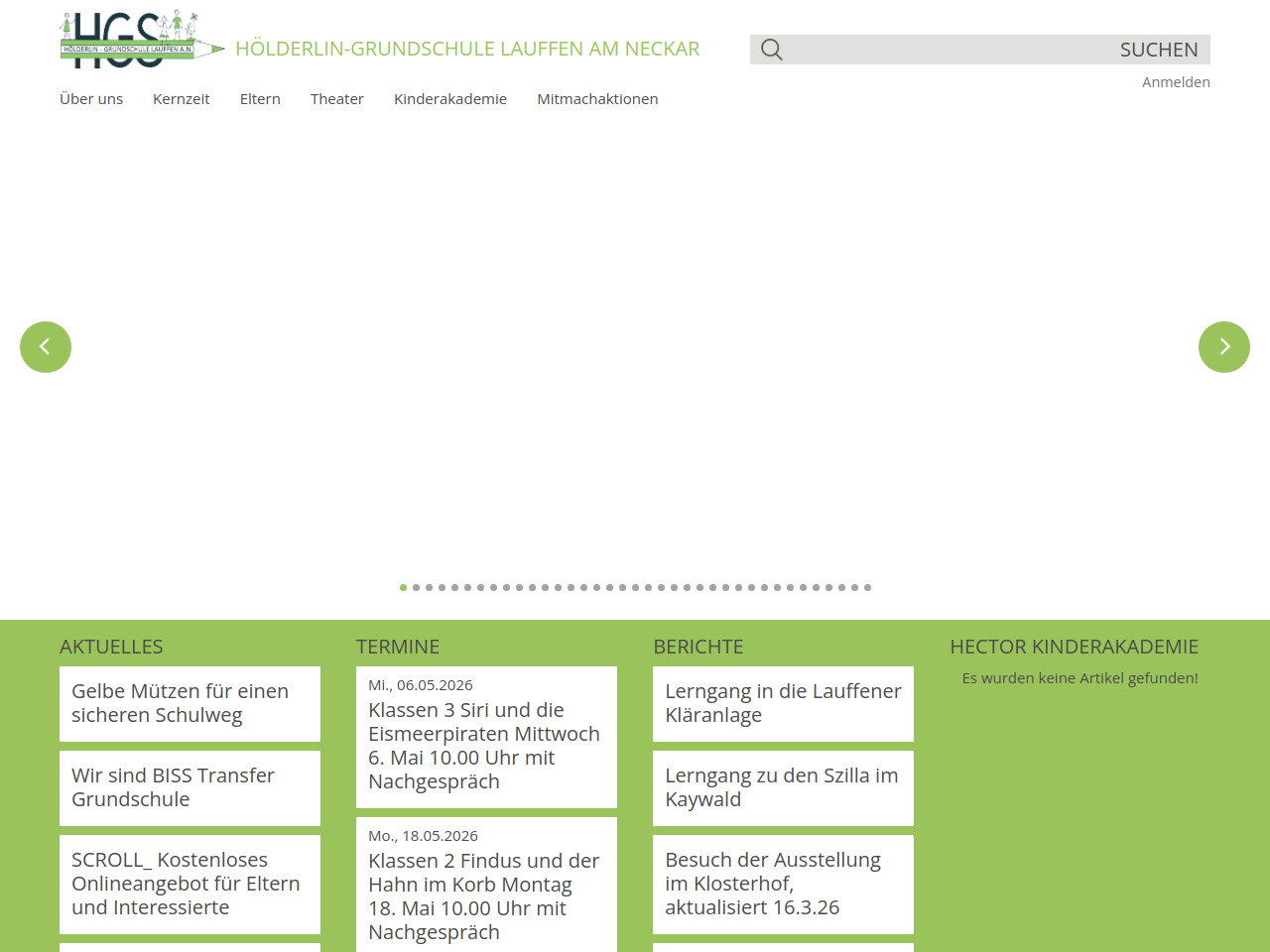The width and height of the screenshot is (1270, 952).
Task: Open report Lerngang in die Lauffener Kläranlage
Action: 783,703
